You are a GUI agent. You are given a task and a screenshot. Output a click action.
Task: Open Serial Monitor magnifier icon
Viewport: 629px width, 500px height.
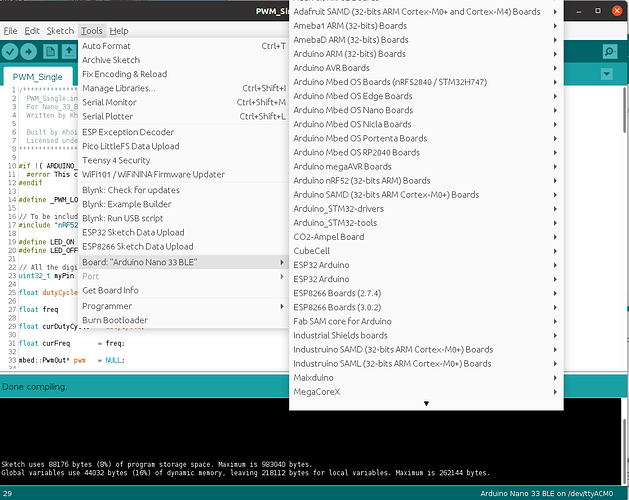(610, 52)
